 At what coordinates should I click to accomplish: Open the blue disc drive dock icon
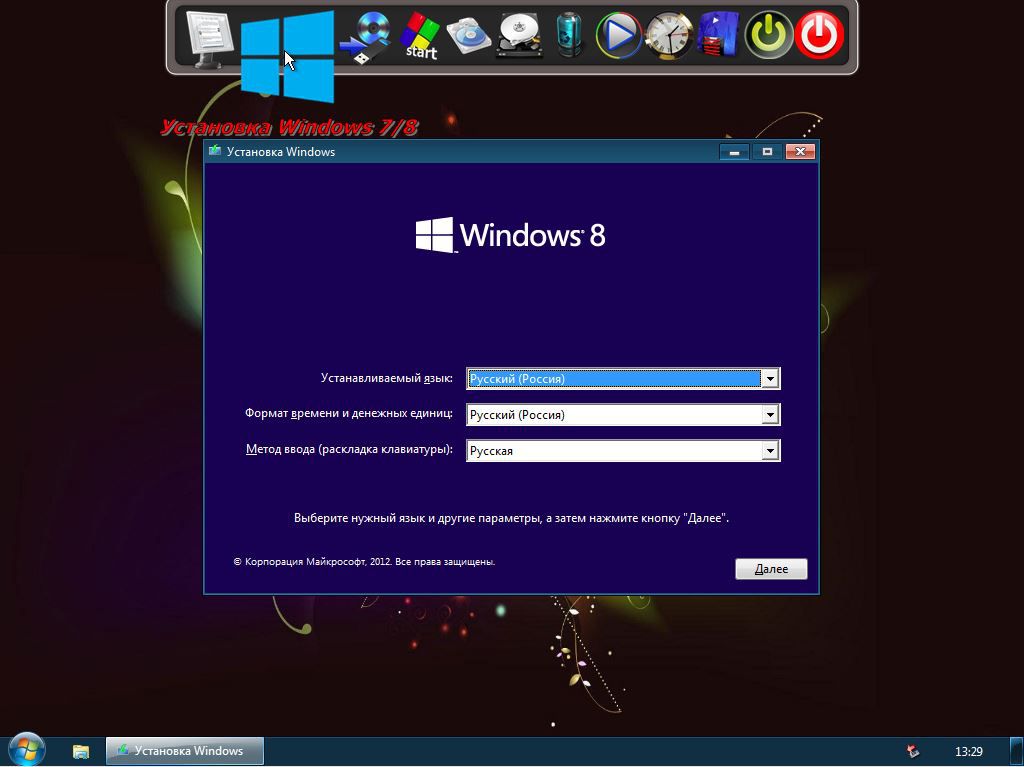click(469, 37)
